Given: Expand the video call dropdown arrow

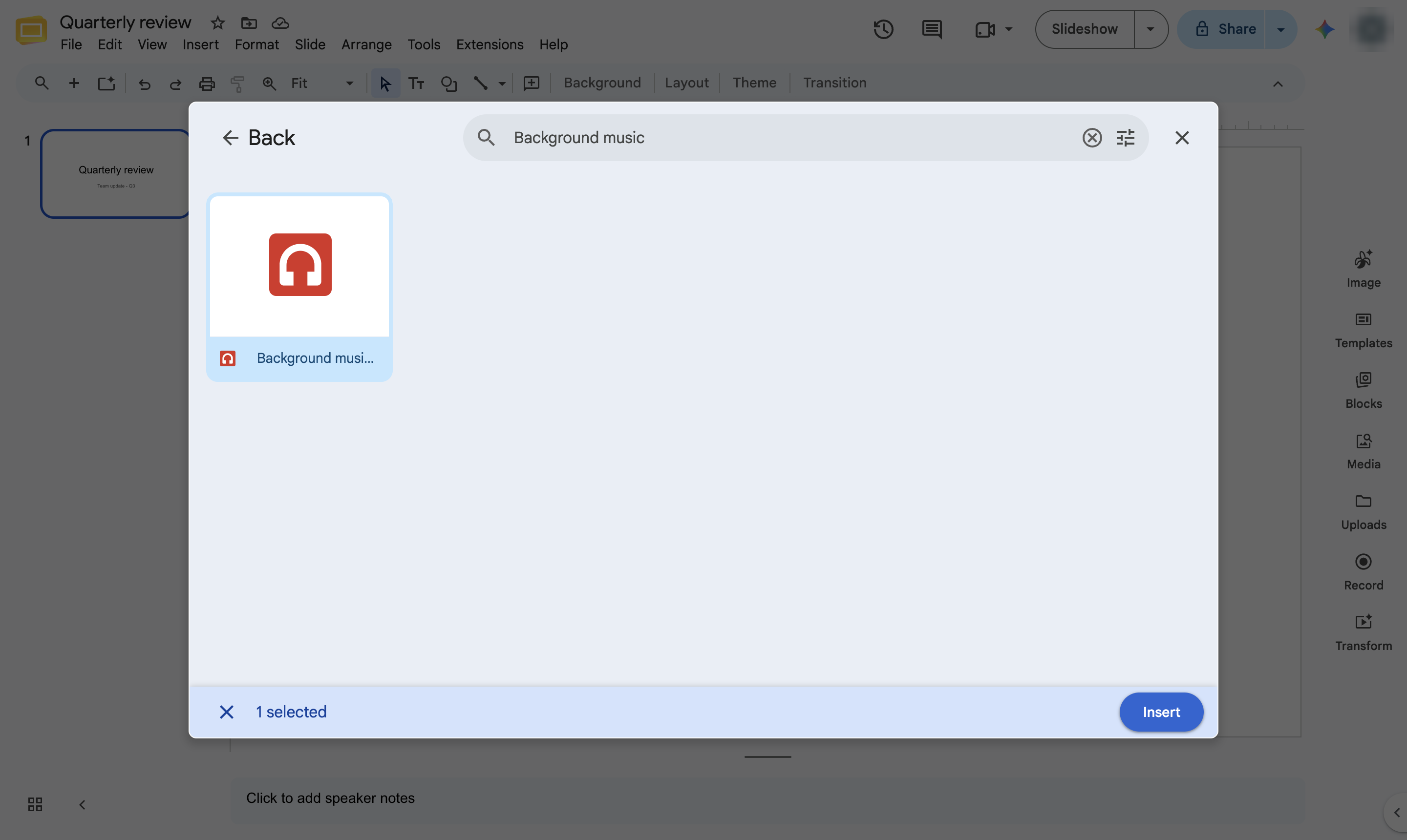Looking at the screenshot, I should point(1008,29).
